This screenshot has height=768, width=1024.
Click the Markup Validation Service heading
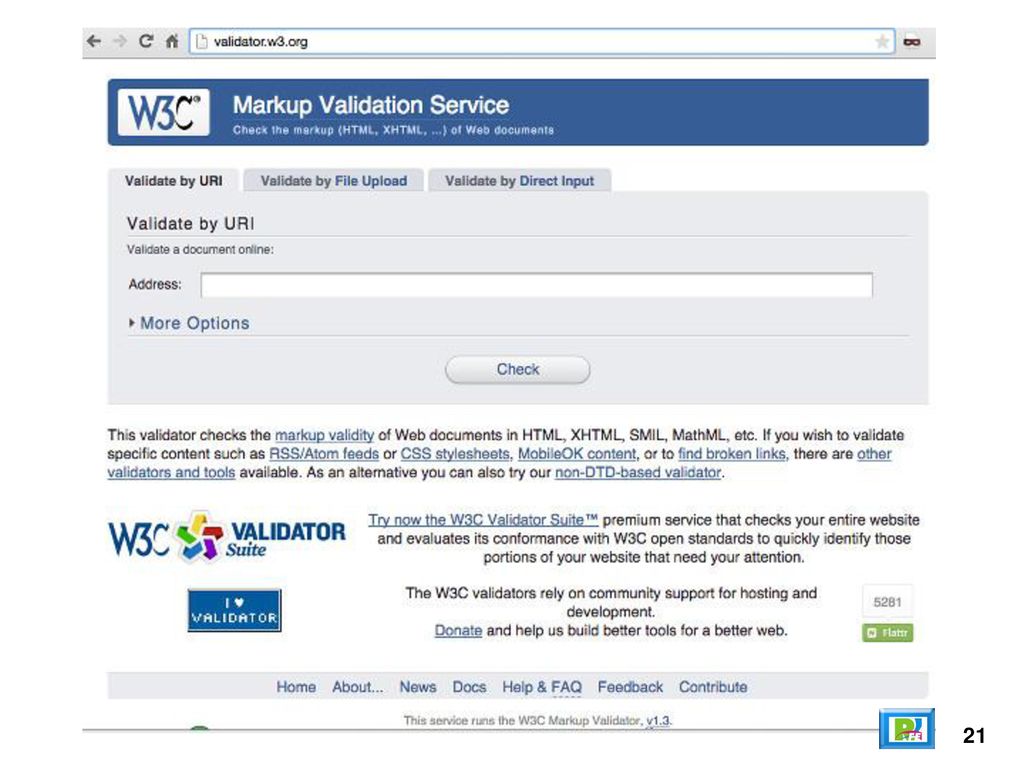tap(371, 105)
